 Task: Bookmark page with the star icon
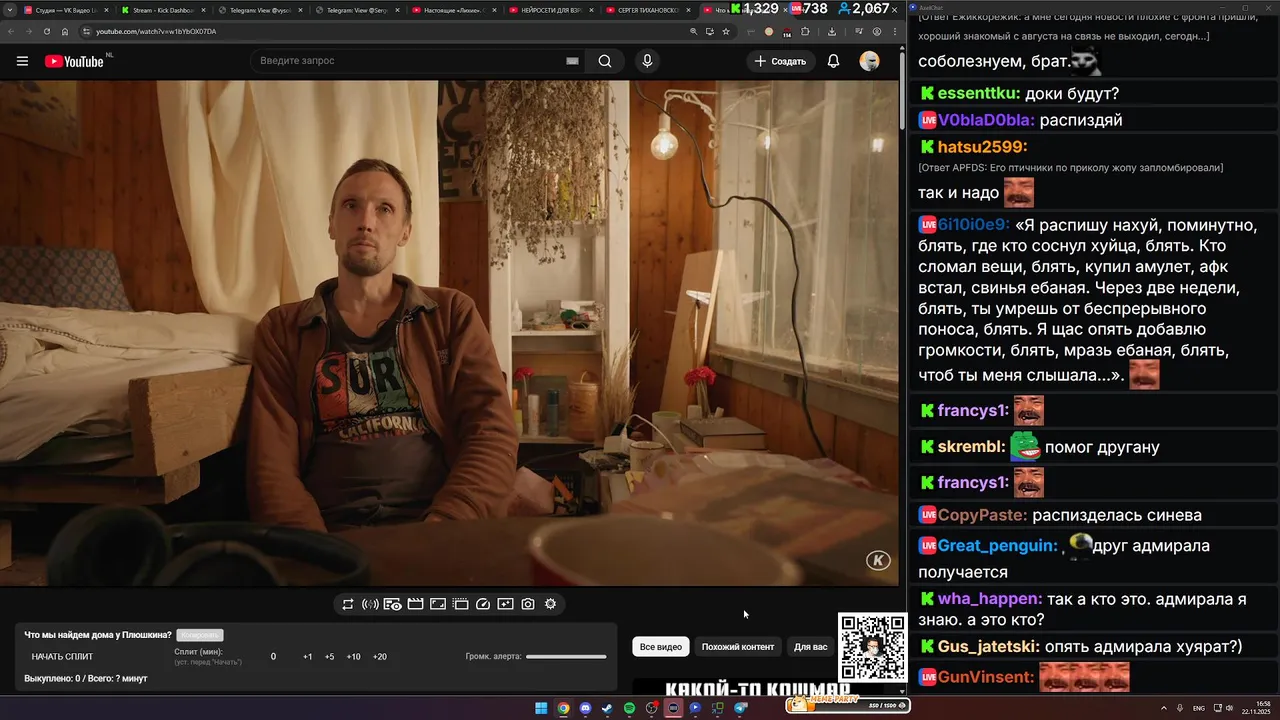[x=726, y=31]
